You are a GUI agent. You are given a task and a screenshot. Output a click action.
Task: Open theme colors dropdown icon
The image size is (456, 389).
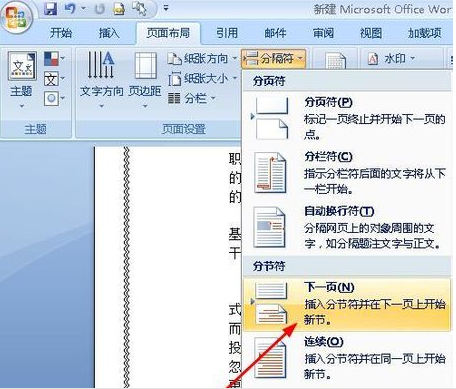54,59
